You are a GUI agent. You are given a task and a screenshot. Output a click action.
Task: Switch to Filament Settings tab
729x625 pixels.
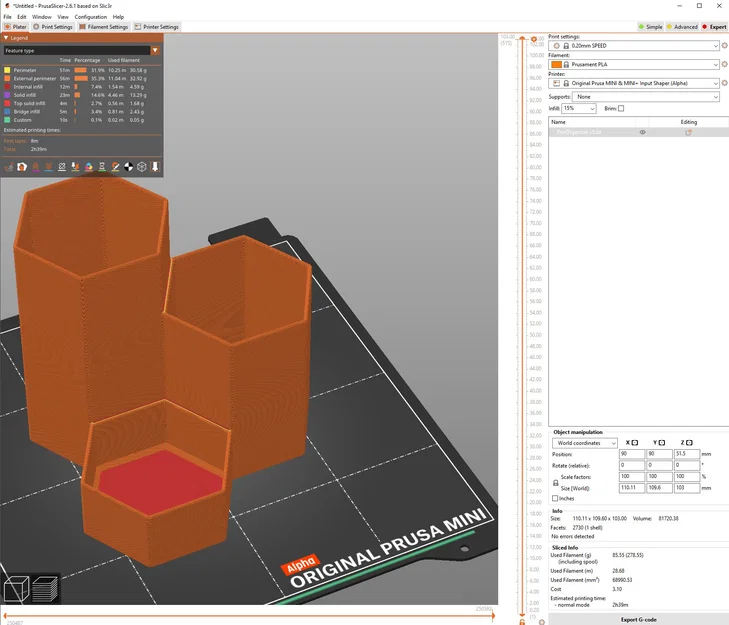coord(103,27)
